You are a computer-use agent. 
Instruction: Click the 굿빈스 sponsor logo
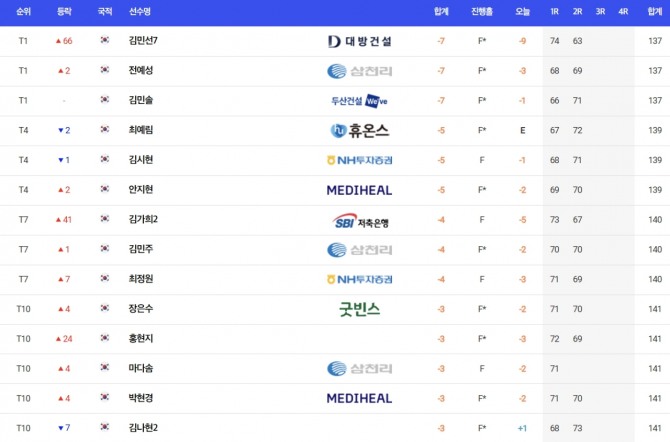pyautogui.click(x=359, y=309)
